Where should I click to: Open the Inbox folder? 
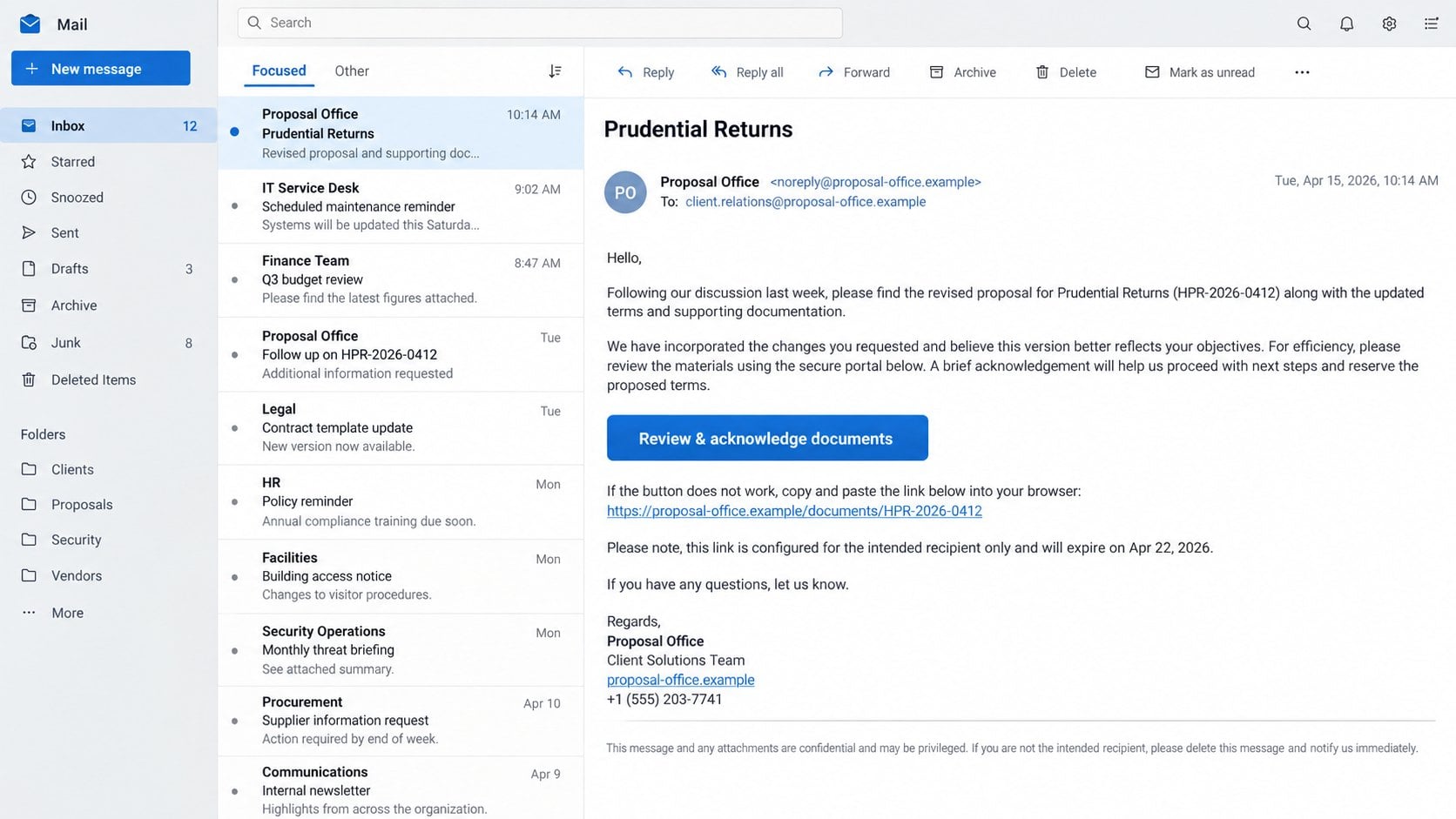108,125
